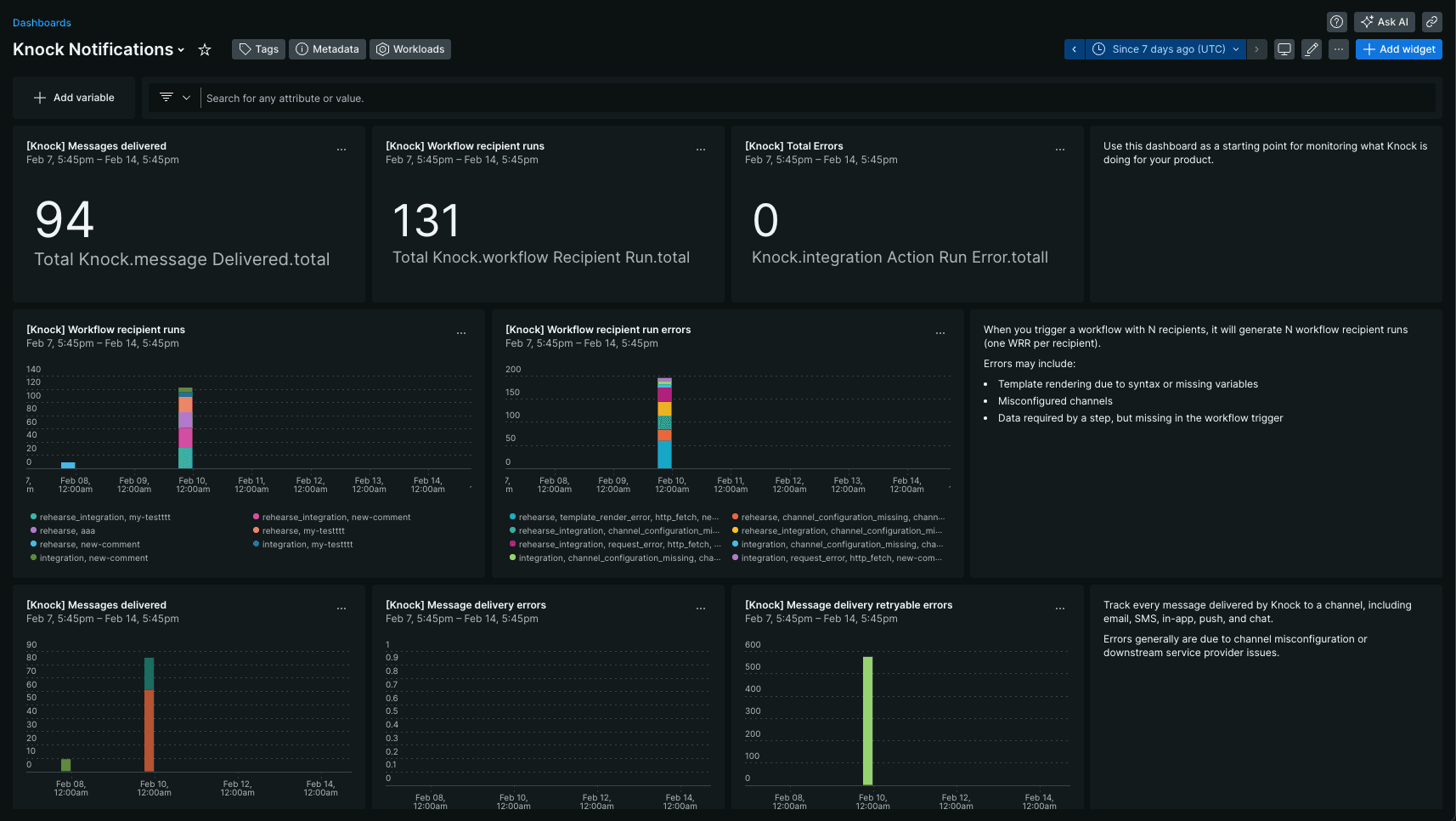Toggle the favorite star next to Knock Notifications
1456x821 pixels.
pos(204,49)
